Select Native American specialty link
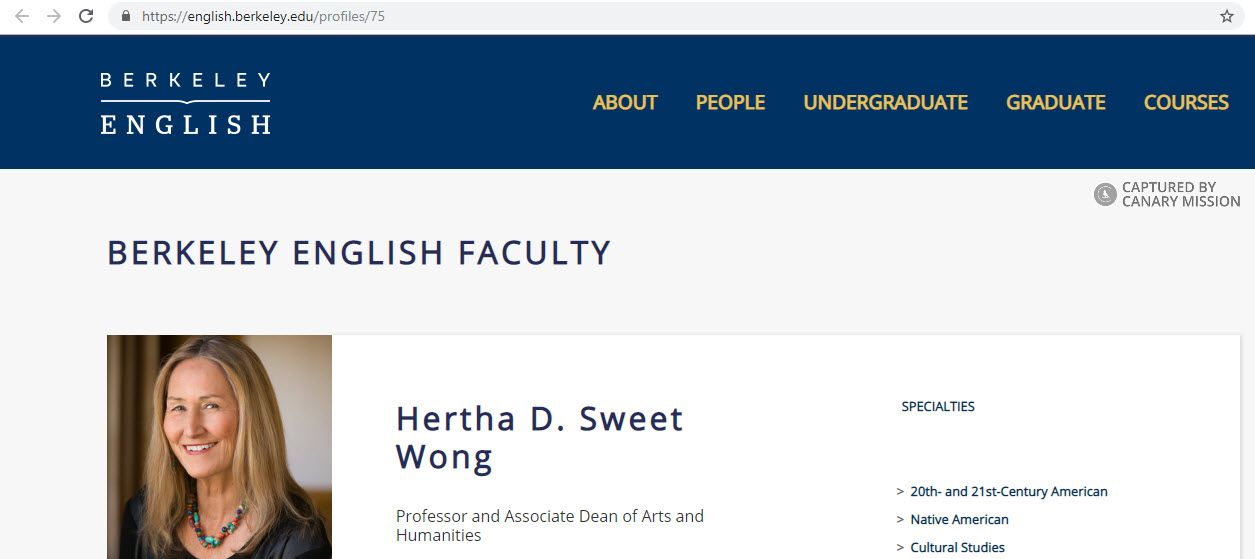1255x559 pixels. [959, 520]
